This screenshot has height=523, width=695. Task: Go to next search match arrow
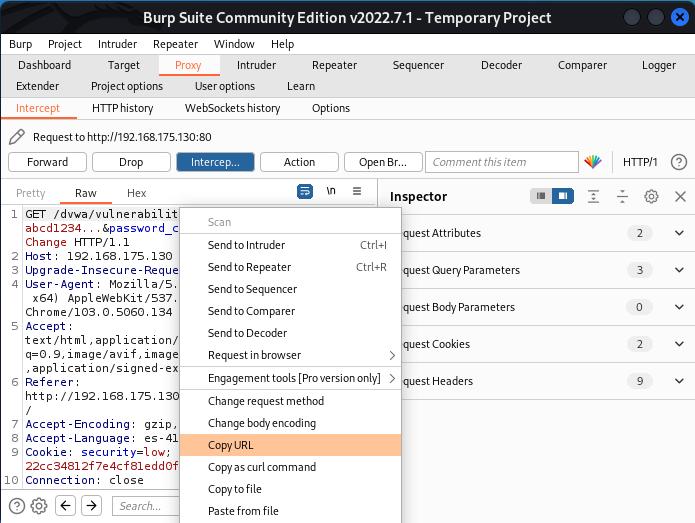(92, 505)
